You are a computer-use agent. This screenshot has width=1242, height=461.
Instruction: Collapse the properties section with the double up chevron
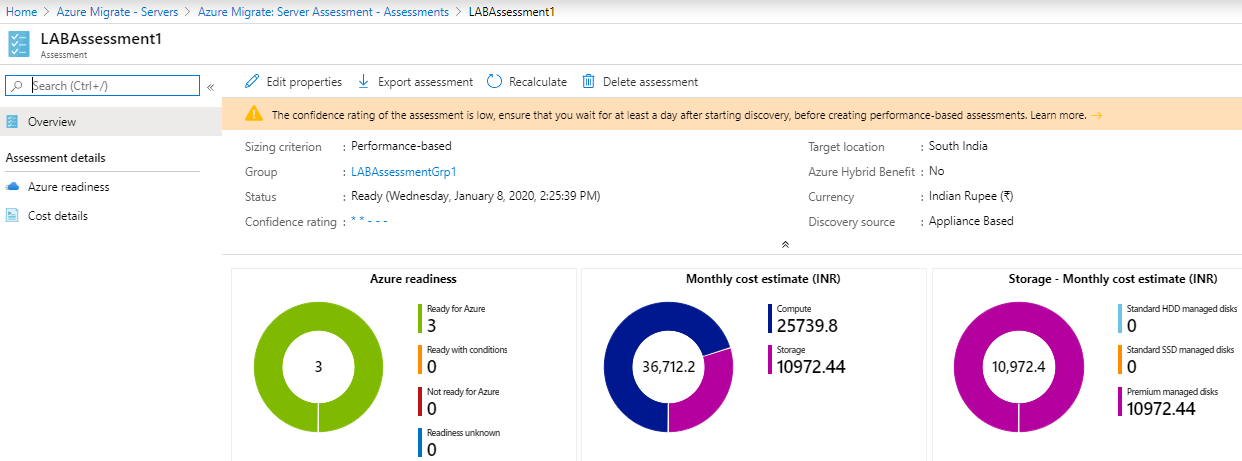(x=785, y=244)
